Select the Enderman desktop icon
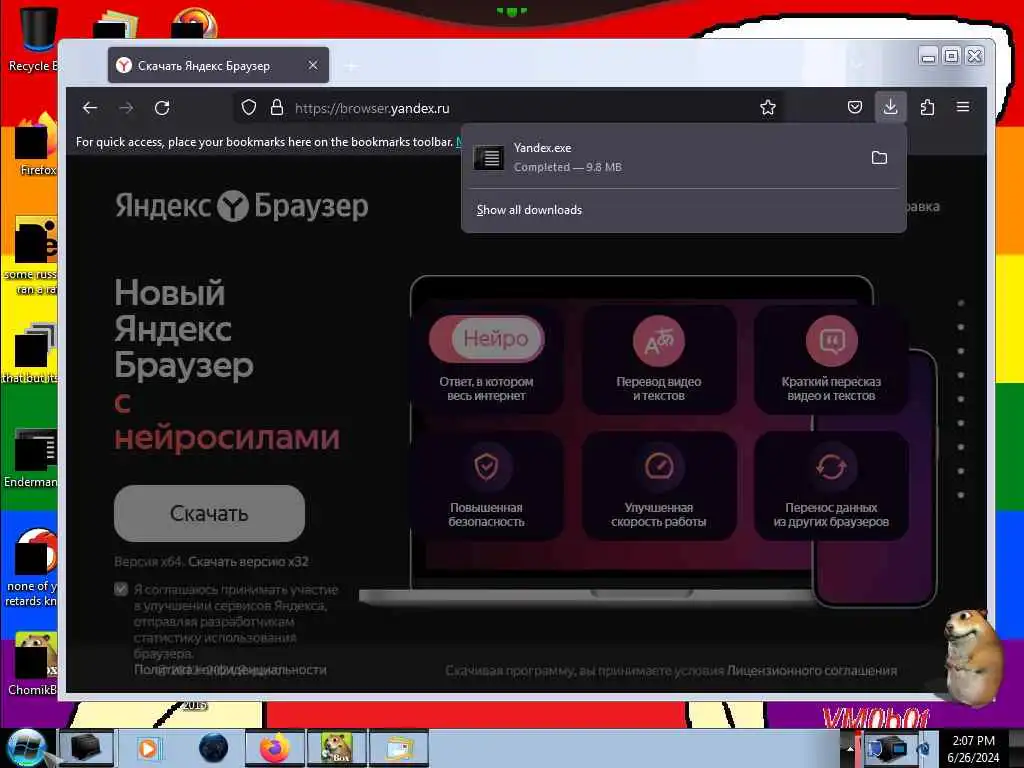Viewport: 1024px width, 768px height. point(33,457)
